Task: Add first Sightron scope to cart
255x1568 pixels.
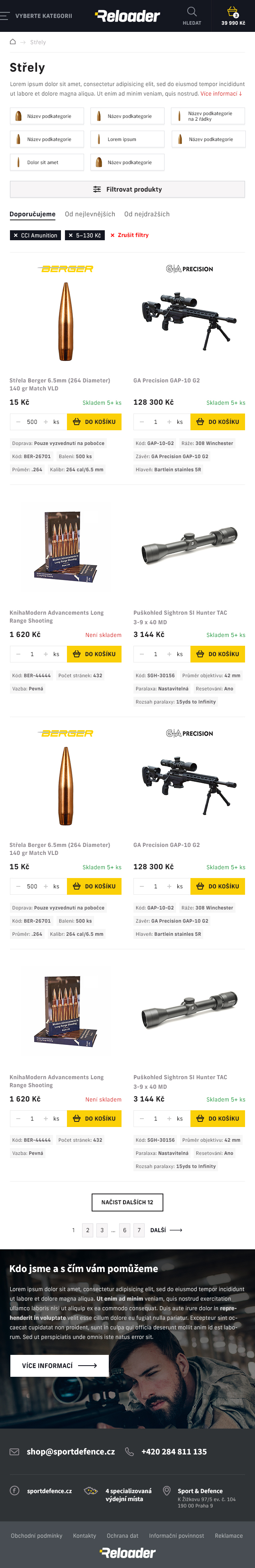Action: coord(217,655)
